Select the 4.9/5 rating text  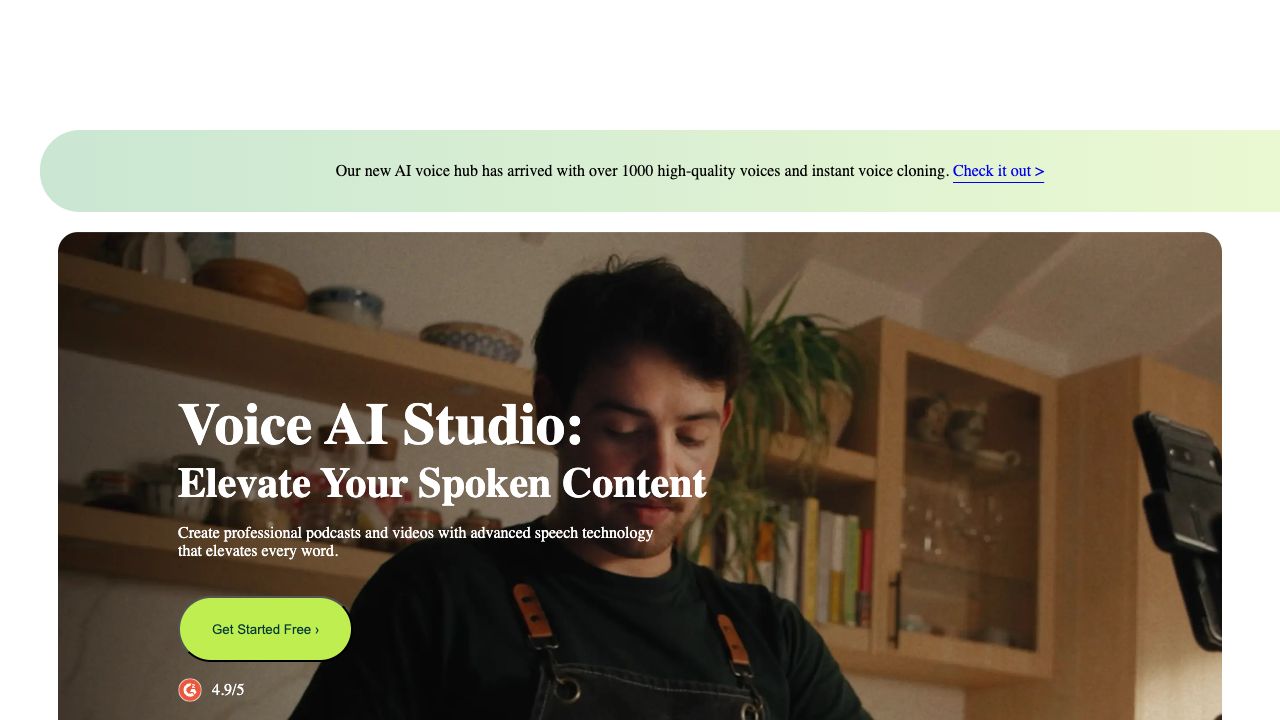[x=228, y=690]
